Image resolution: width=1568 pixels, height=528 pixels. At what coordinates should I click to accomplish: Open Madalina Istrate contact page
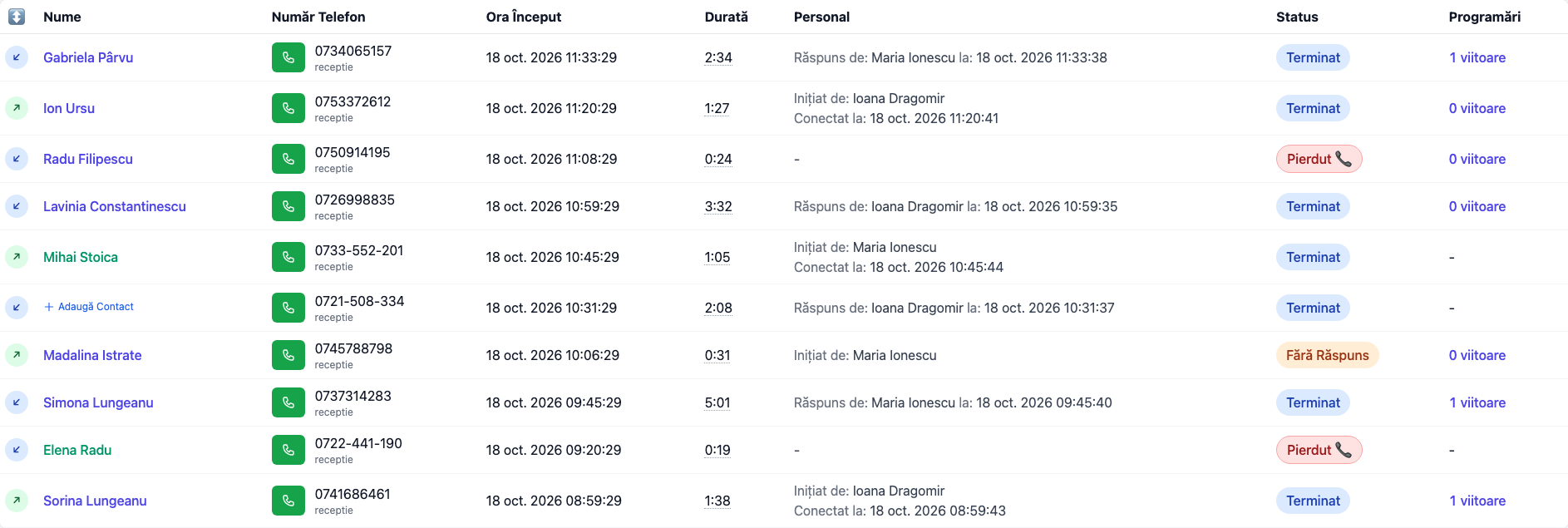pyautogui.click(x=92, y=355)
